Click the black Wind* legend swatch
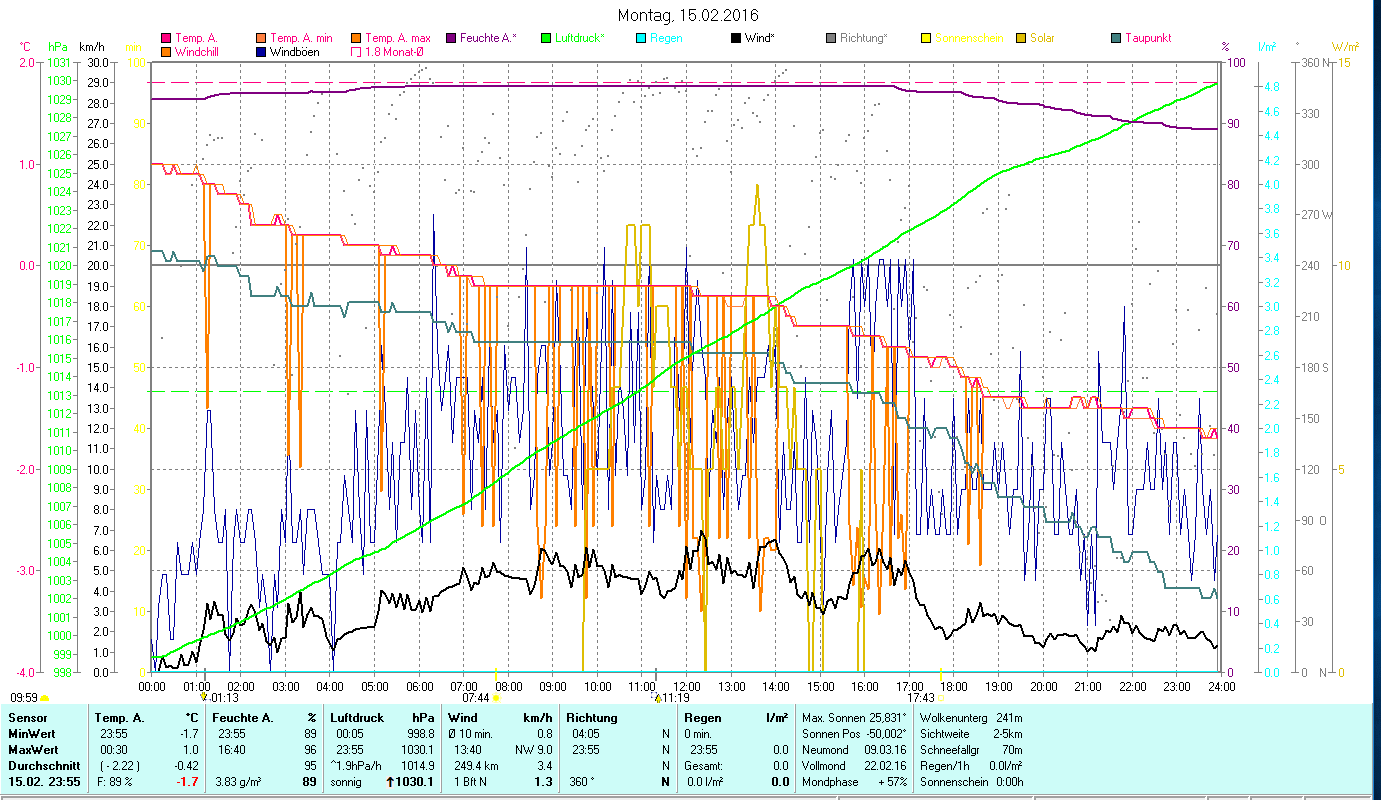The height and width of the screenshot is (800, 1381). click(x=737, y=38)
